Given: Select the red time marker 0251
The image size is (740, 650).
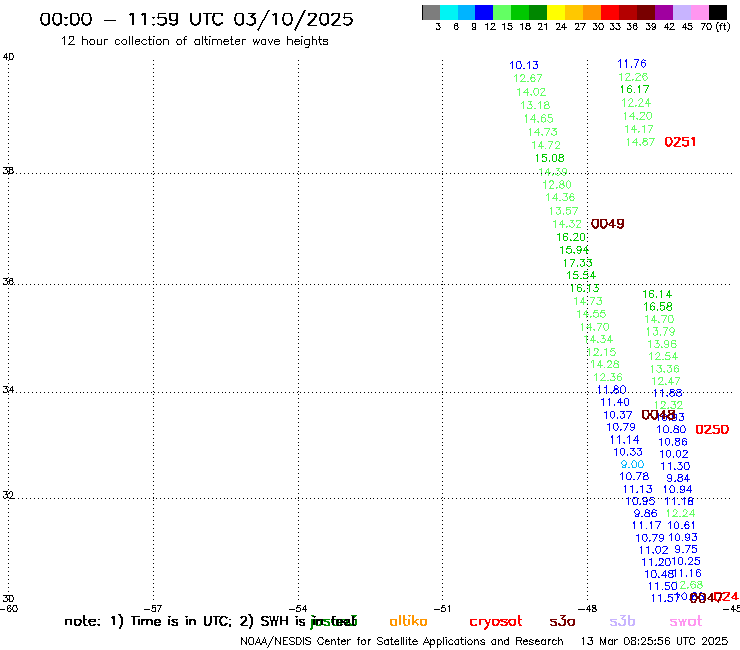Looking at the screenshot, I should (680, 142).
